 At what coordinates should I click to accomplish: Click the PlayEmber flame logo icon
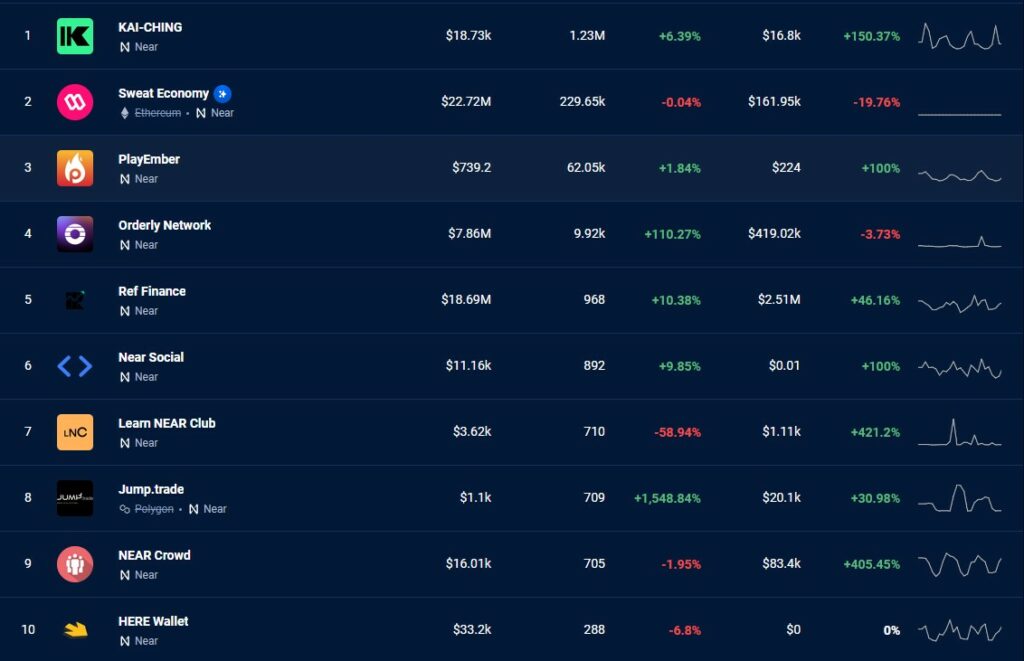[x=75, y=168]
